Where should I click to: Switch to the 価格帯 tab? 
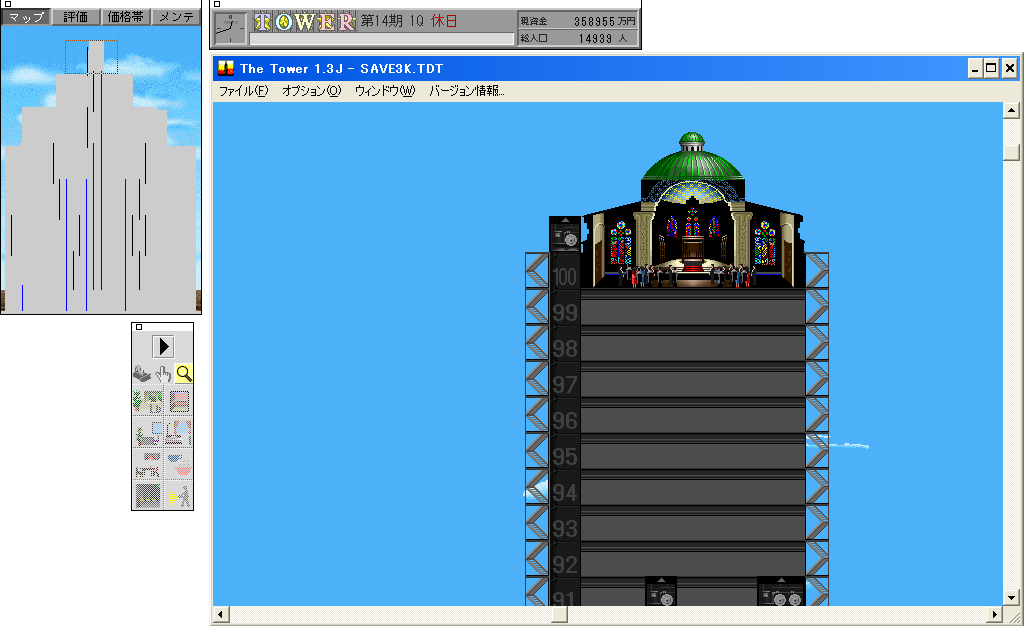pos(126,17)
